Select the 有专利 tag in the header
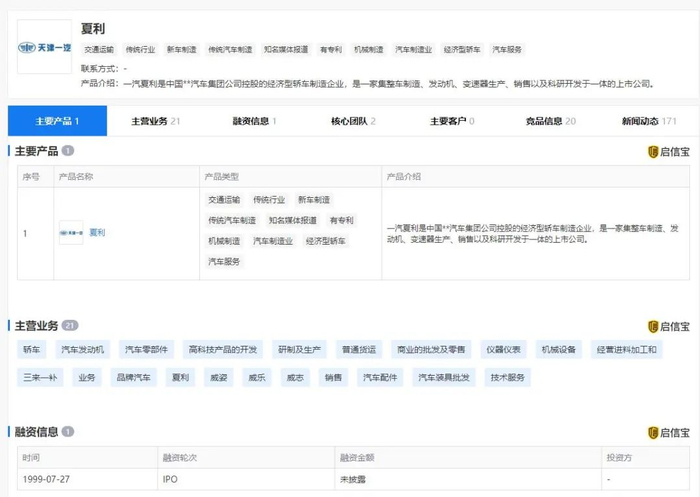The height and width of the screenshot is (497, 700). point(331,50)
